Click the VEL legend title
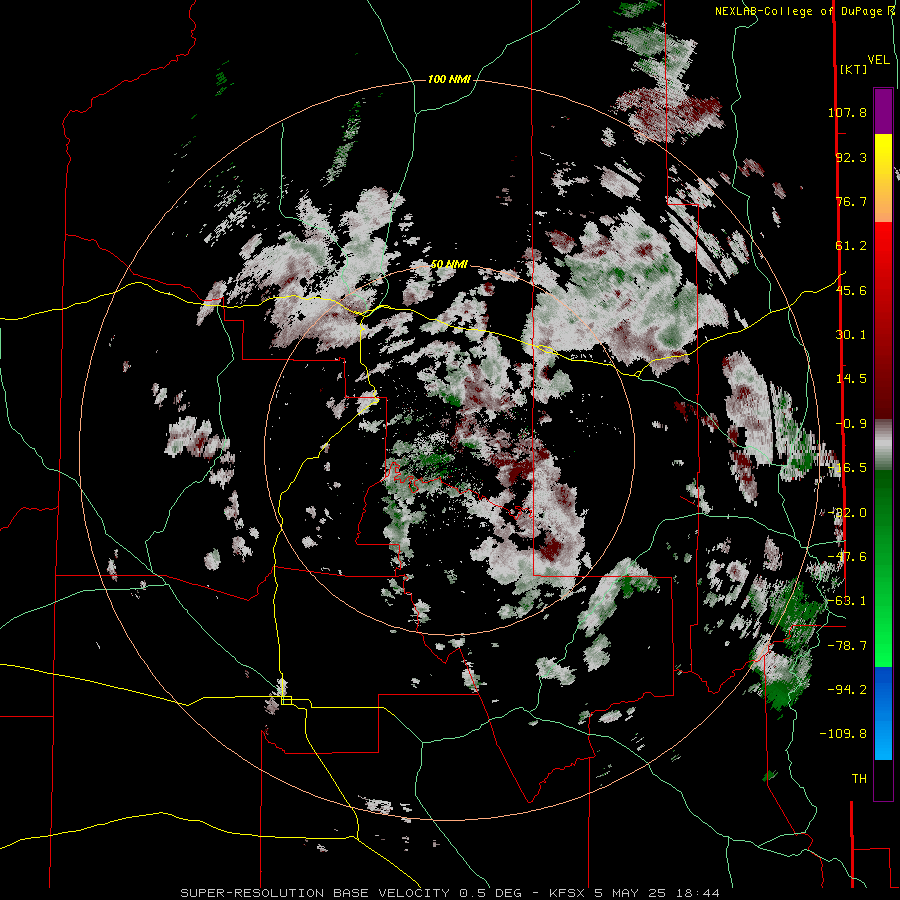This screenshot has height=900, width=900. pos(878,60)
